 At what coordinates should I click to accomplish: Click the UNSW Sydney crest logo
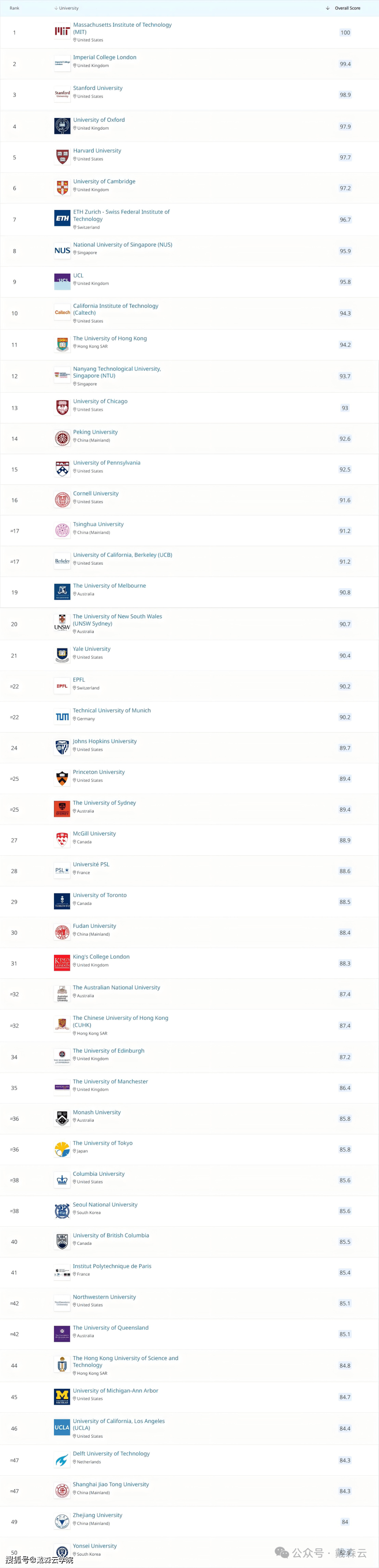pos(62,623)
